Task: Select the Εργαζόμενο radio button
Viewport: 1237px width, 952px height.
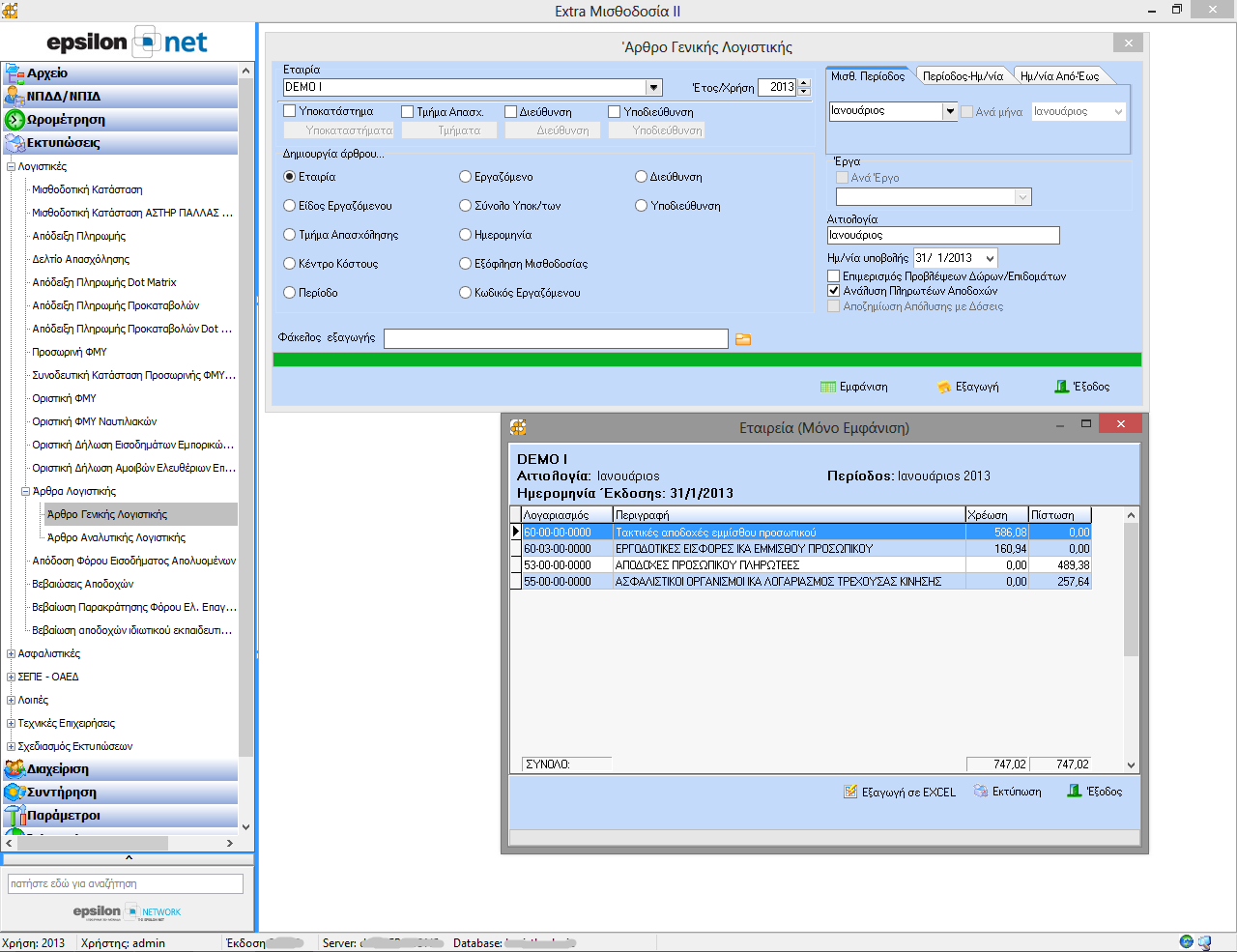Action: [466, 177]
